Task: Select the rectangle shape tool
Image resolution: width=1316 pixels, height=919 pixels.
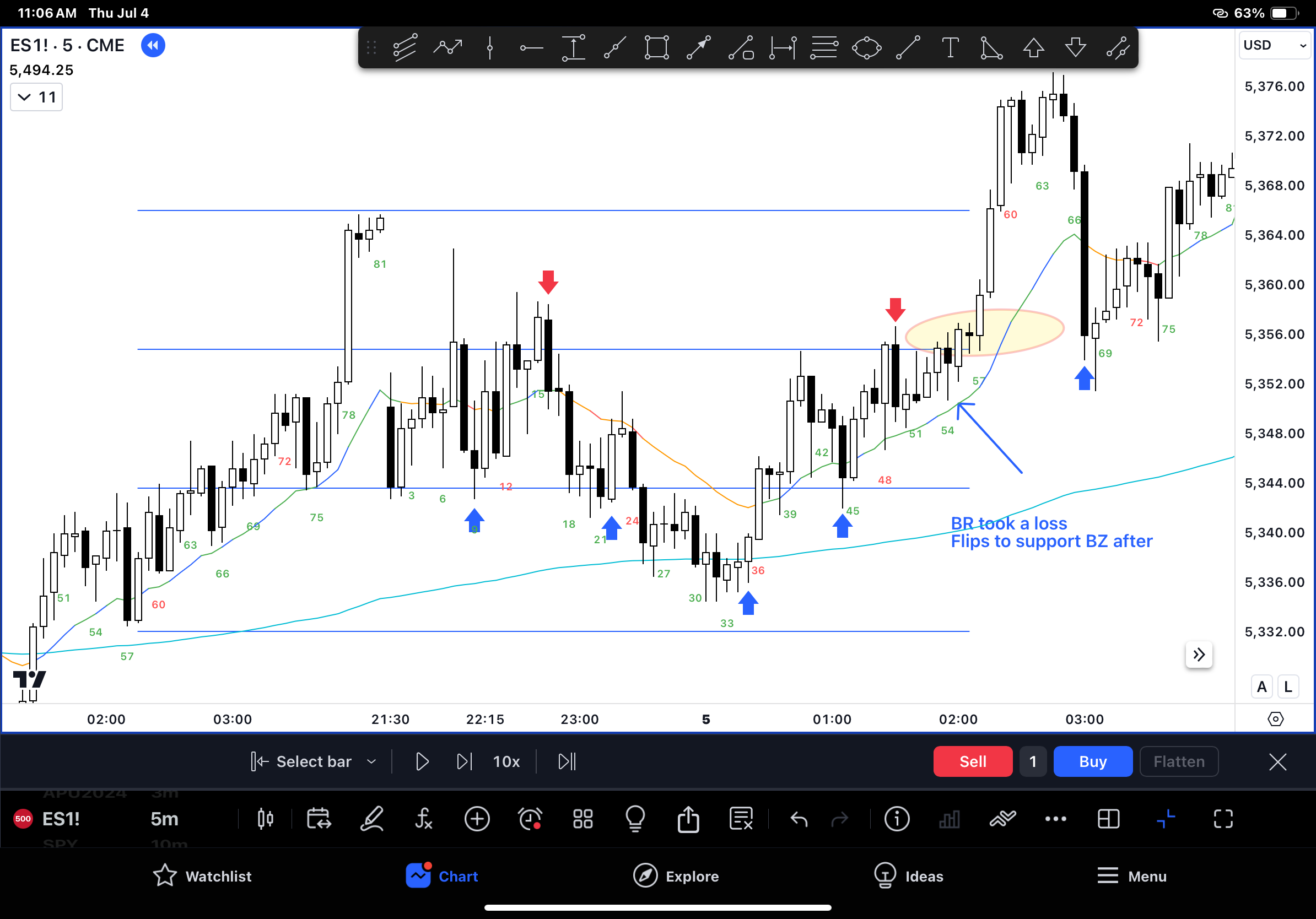Action: point(657,47)
